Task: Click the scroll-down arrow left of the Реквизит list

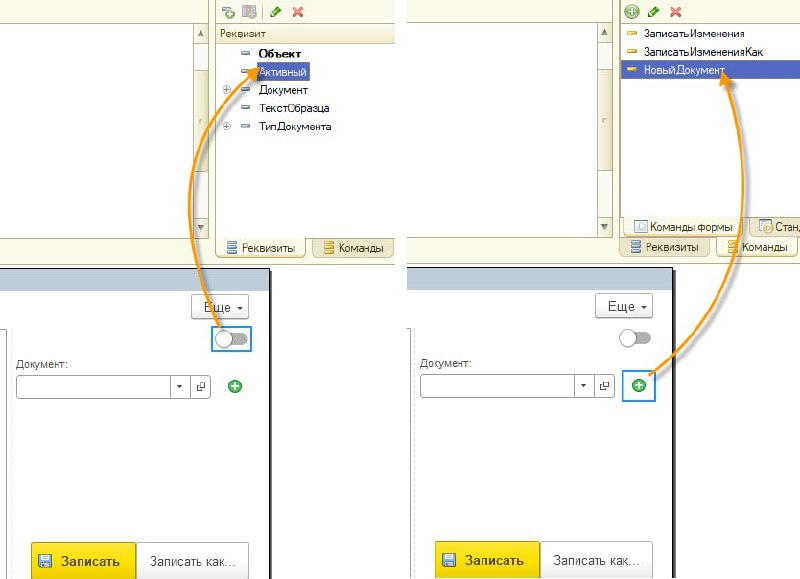Action: tap(201, 228)
